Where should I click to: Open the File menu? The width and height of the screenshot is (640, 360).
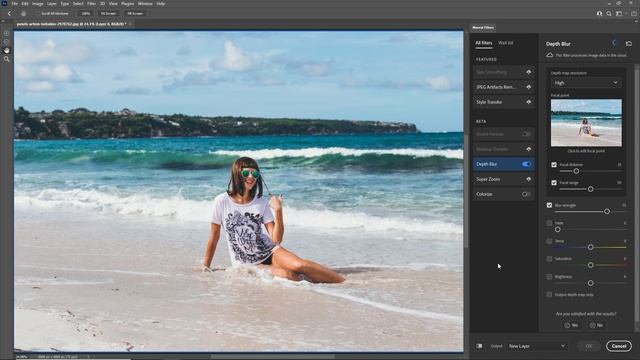(x=15, y=4)
